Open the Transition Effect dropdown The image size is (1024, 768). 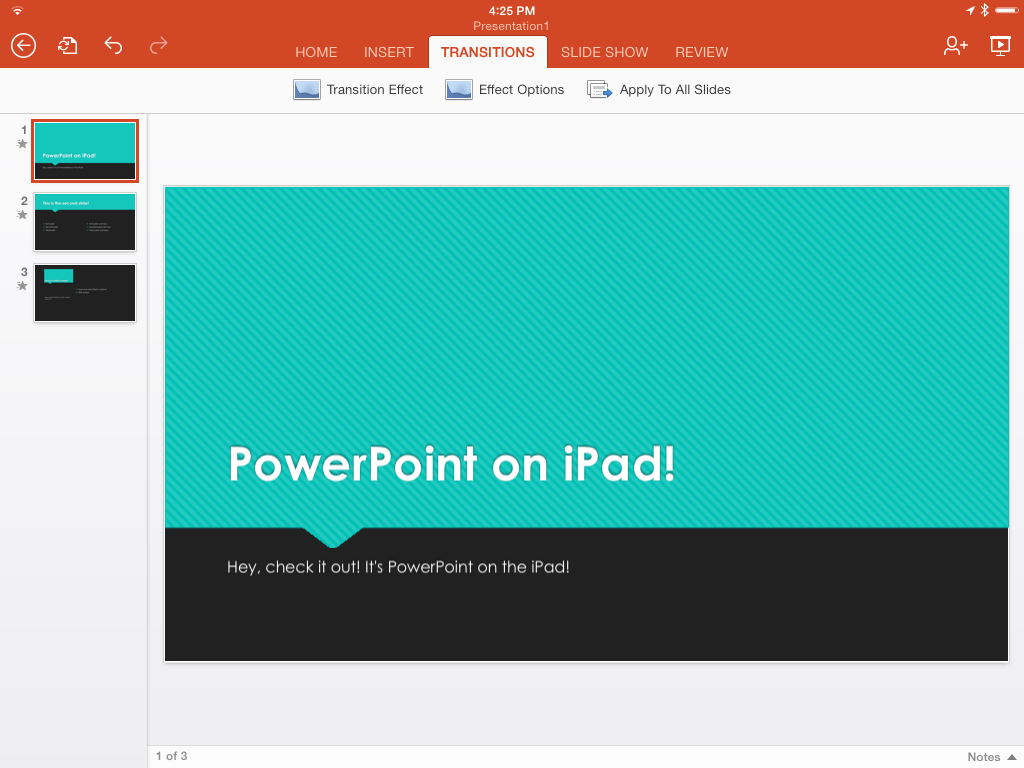358,89
